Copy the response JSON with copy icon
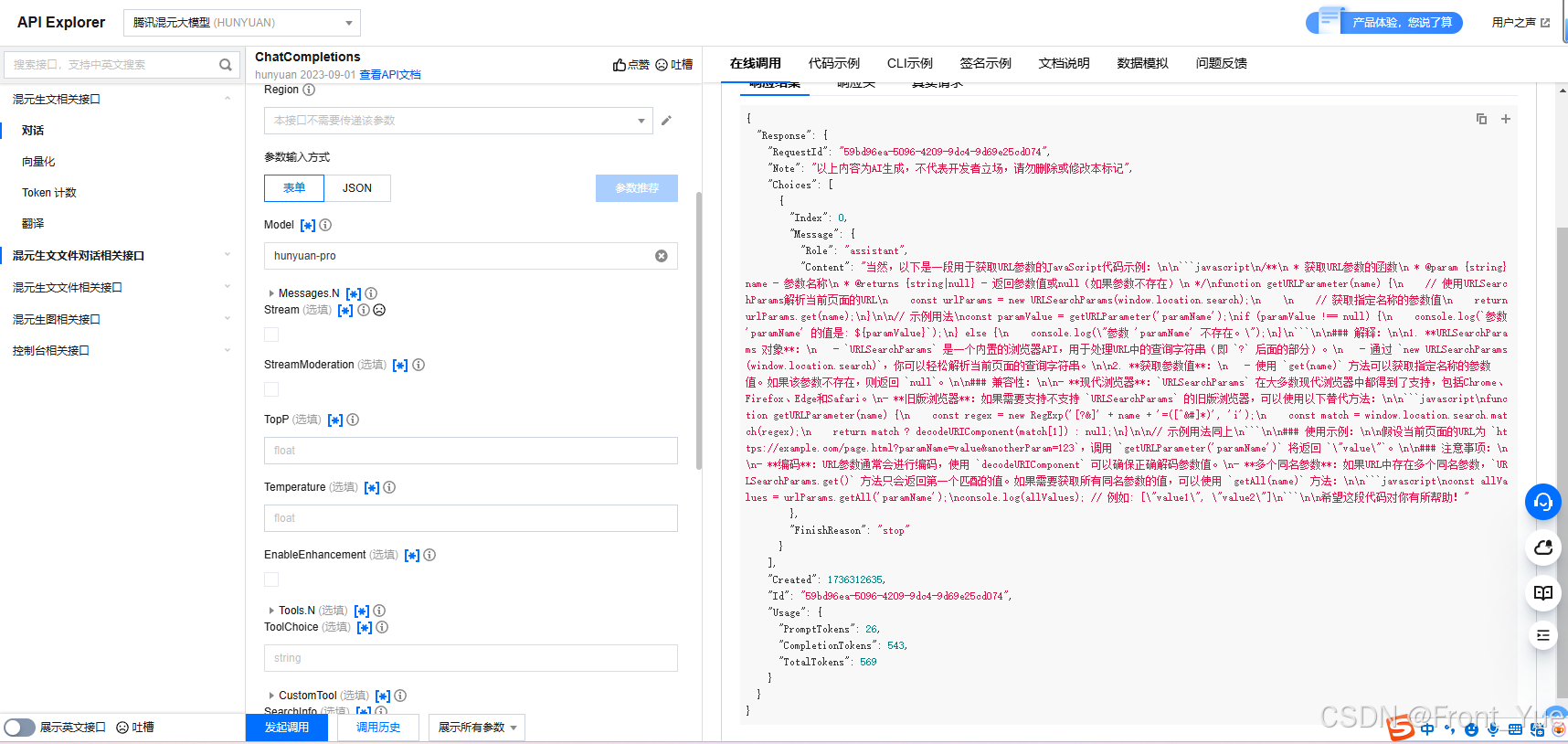1568x744 pixels. (x=1481, y=119)
